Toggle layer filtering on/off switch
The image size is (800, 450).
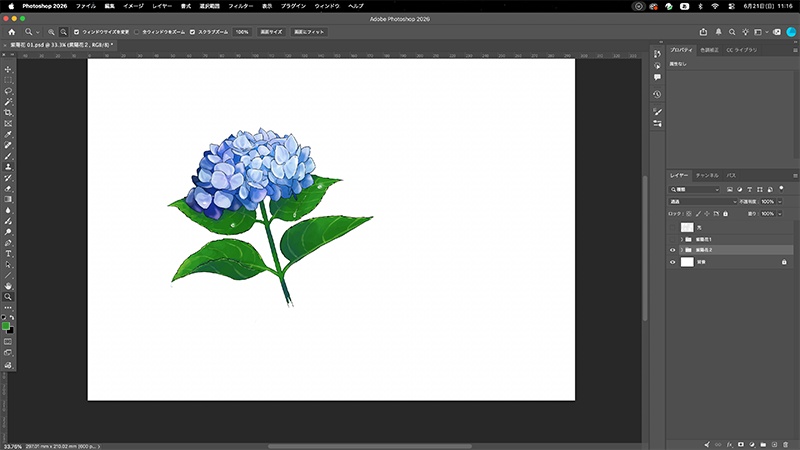pos(781,189)
